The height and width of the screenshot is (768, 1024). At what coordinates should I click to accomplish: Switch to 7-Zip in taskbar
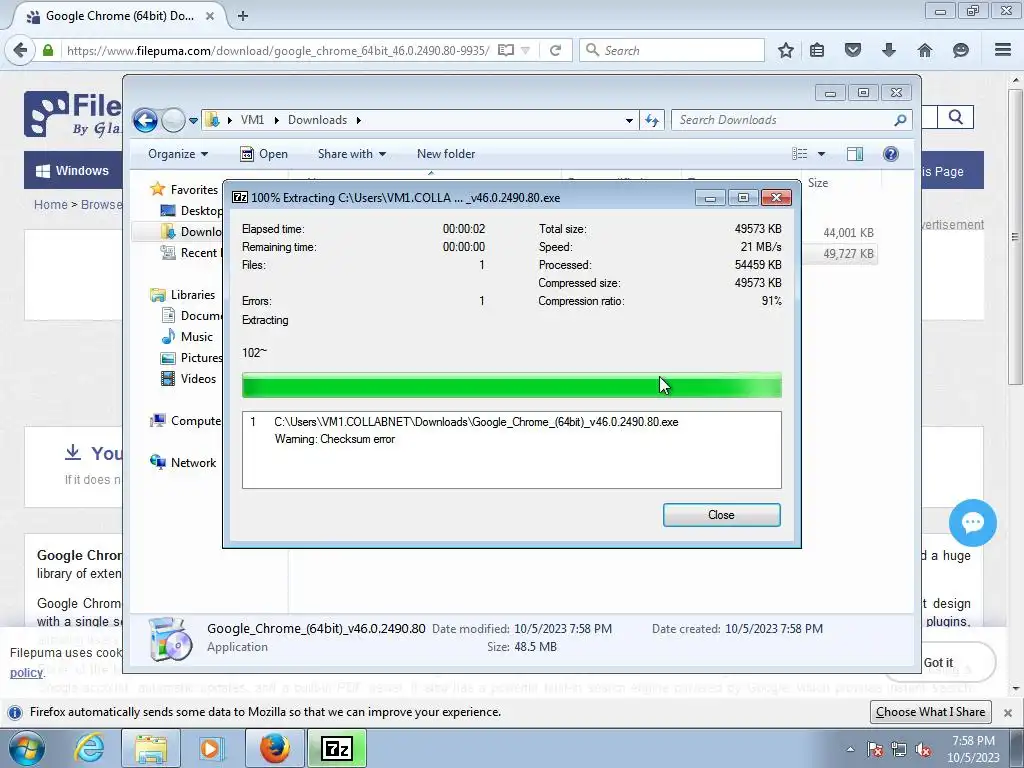(x=337, y=748)
